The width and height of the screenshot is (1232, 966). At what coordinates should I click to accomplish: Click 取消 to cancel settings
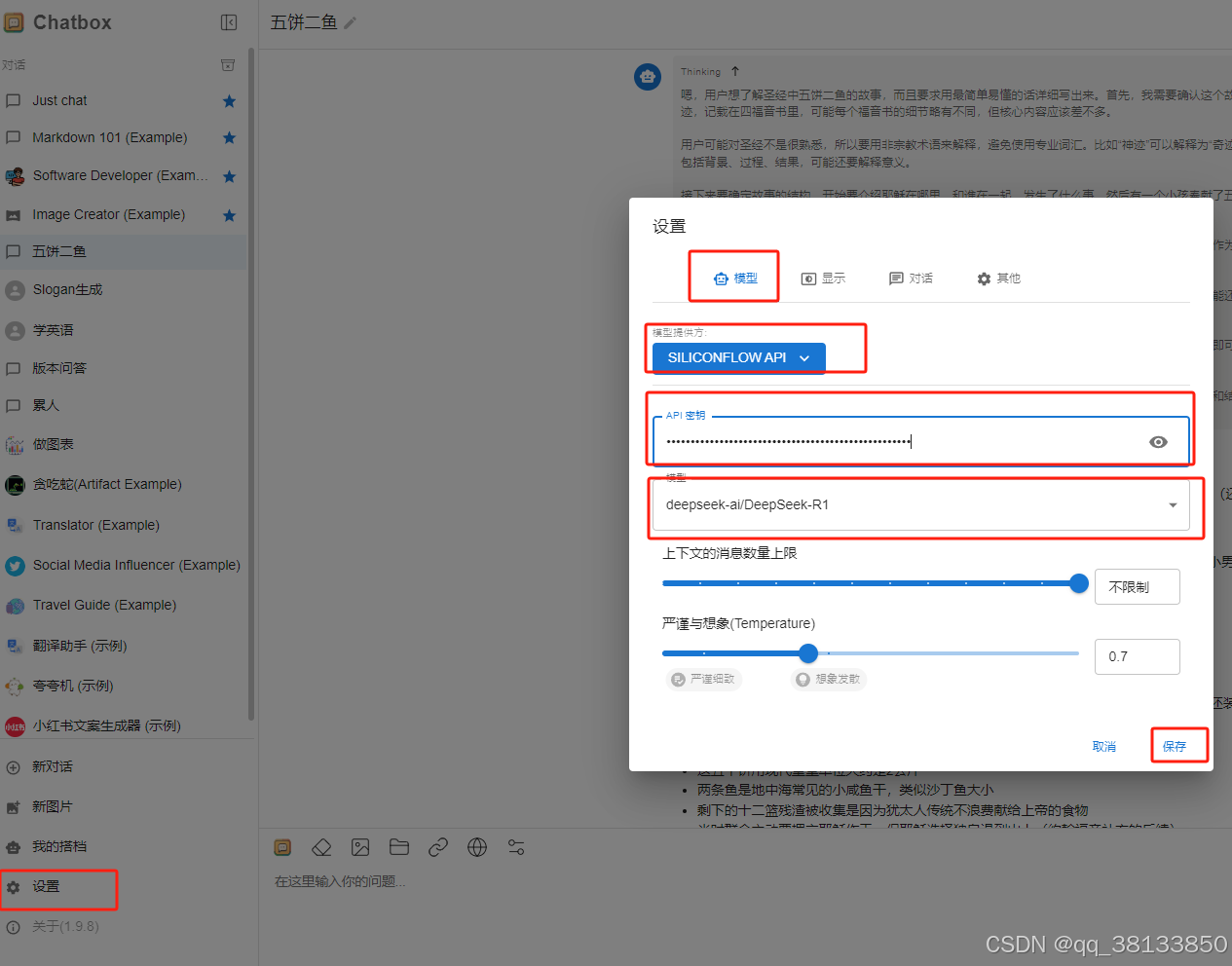point(1104,747)
